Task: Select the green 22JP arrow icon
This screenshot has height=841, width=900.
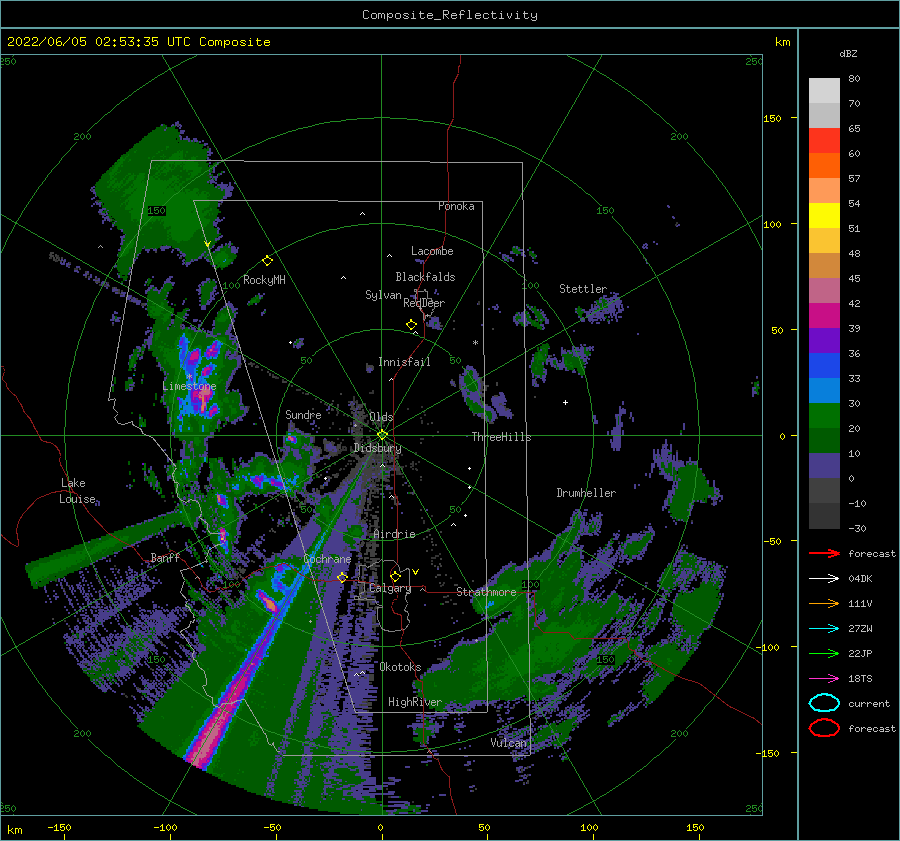Action: pyautogui.click(x=824, y=653)
